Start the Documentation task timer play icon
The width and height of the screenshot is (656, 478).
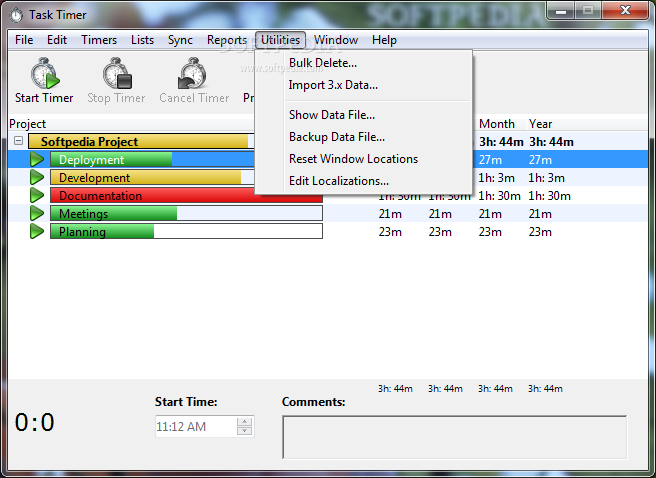(37, 195)
